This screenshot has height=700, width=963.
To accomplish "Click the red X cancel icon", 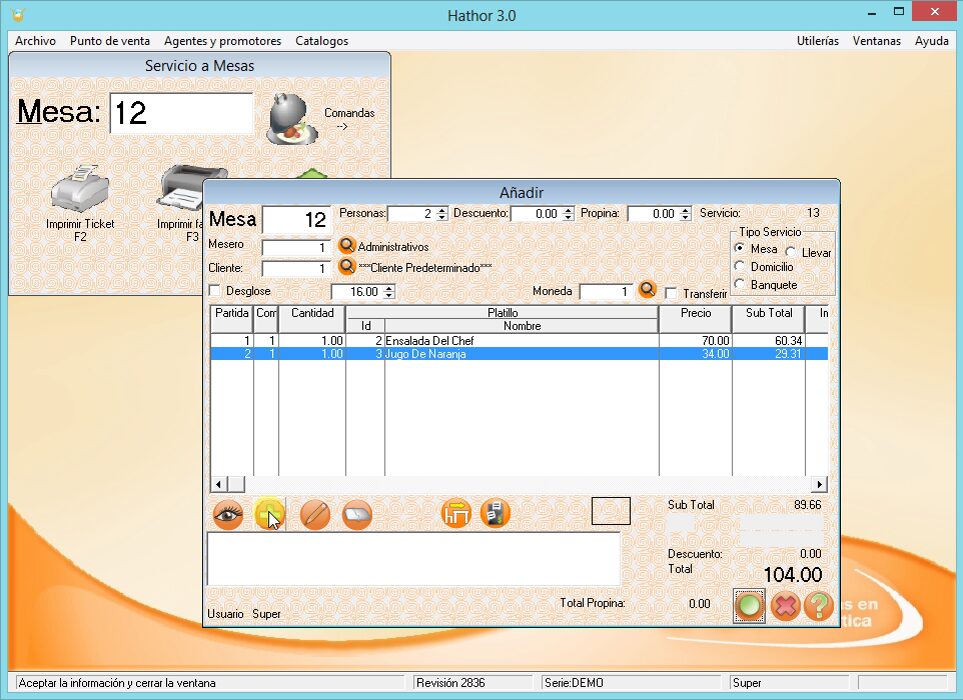I will [785, 606].
